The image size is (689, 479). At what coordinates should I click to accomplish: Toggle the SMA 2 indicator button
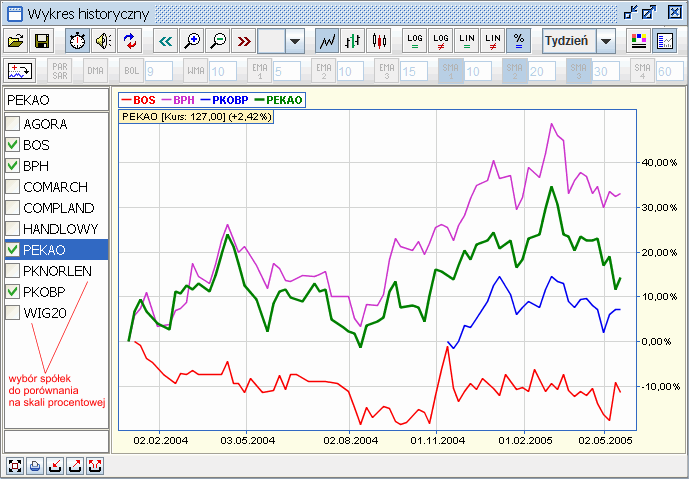(x=515, y=71)
